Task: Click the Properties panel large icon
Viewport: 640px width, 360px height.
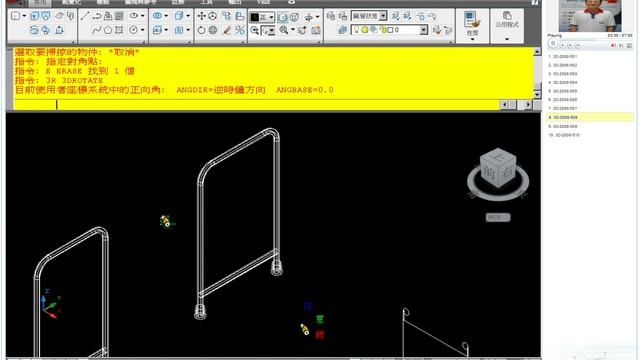Action: click(x=472, y=20)
